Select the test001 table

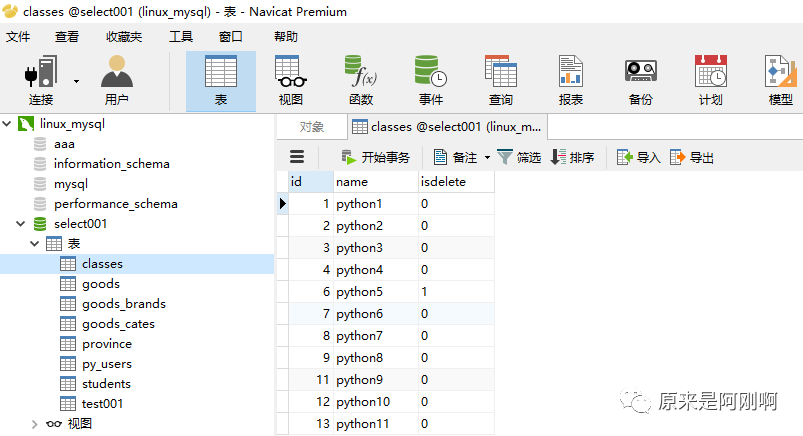point(102,404)
